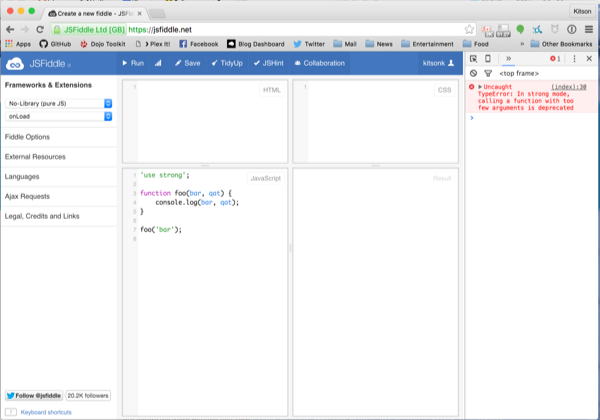Expand External Resources section
The width and height of the screenshot is (600, 420).
[35, 157]
